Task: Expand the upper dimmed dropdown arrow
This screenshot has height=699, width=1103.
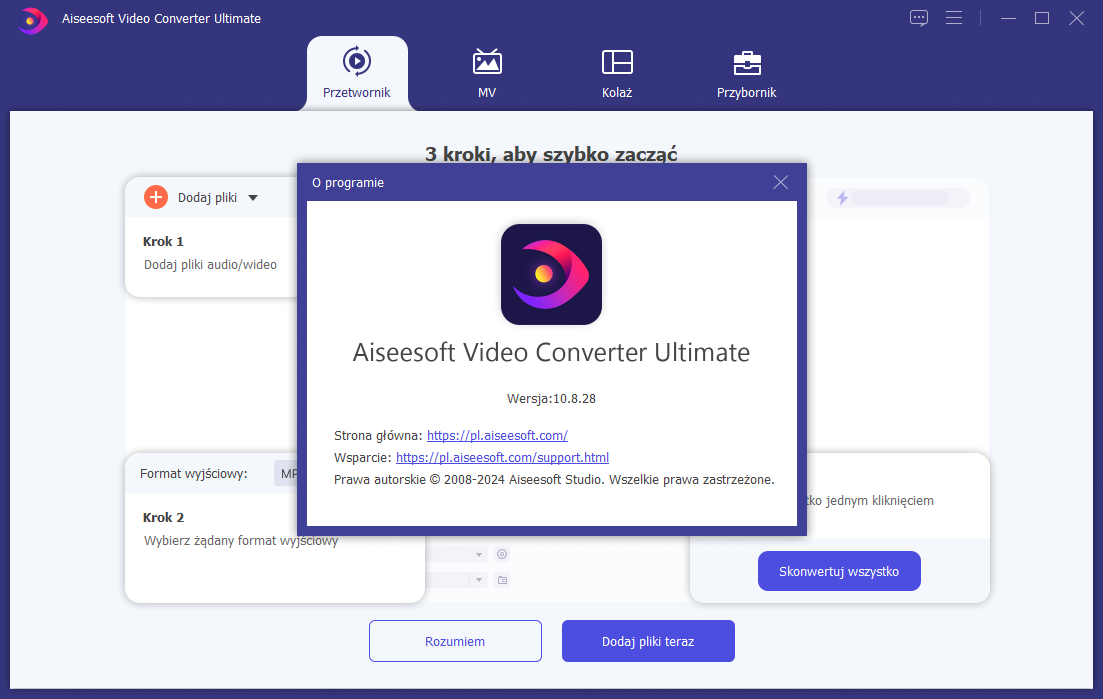Action: click(x=478, y=555)
